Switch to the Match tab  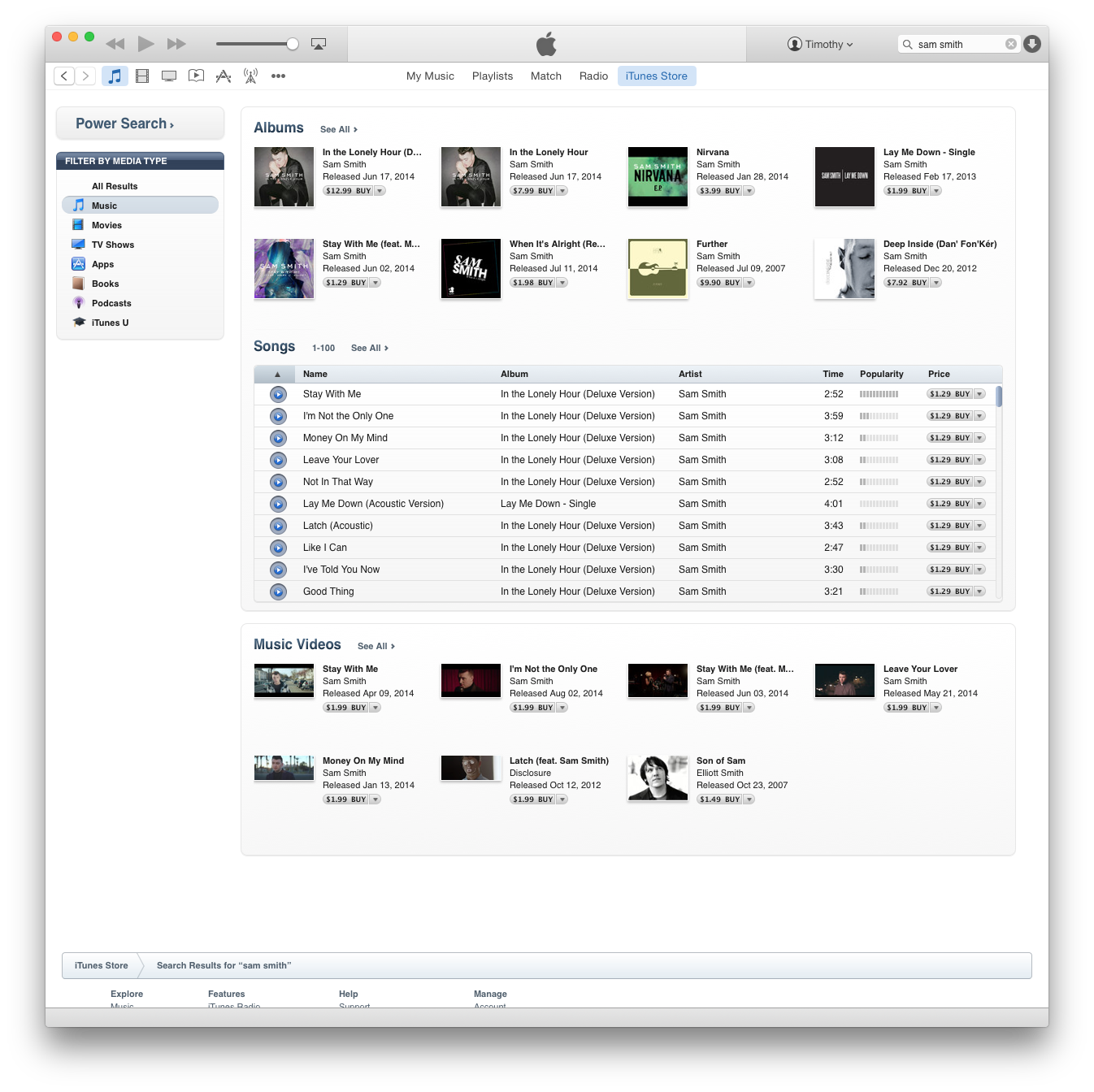point(546,76)
